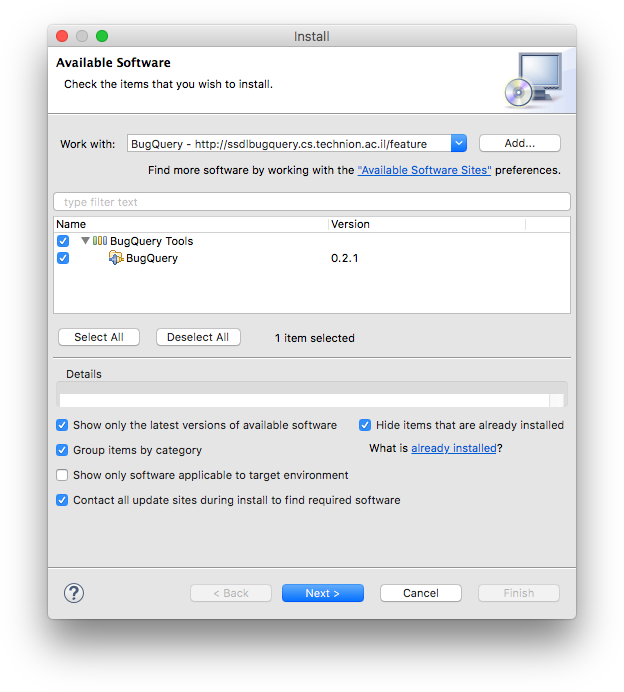Select the BugQuery Tools row label
The height and width of the screenshot is (692, 624).
click(x=151, y=241)
